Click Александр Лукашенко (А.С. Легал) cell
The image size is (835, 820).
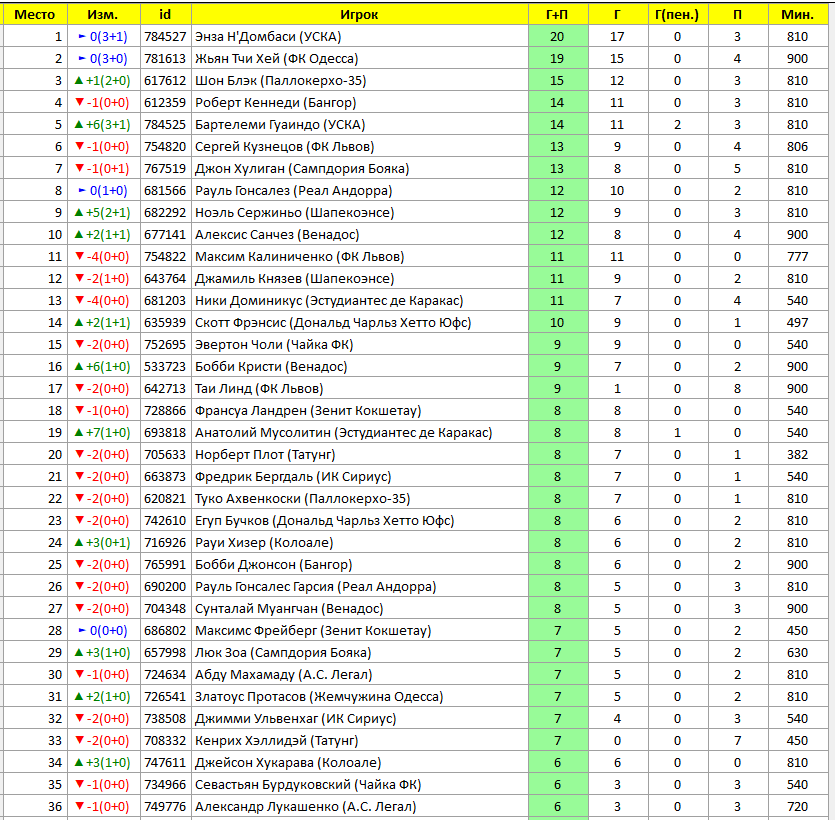[x=359, y=807]
